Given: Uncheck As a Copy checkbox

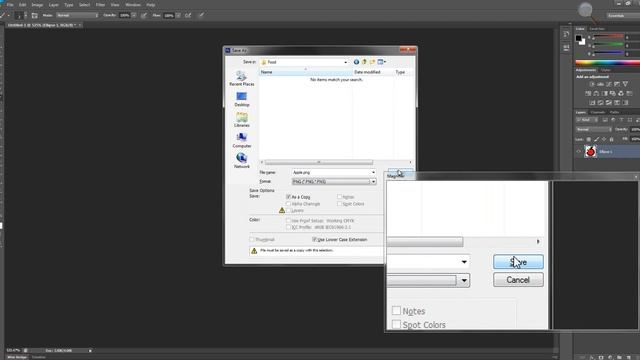Looking at the screenshot, I should click(x=289, y=197).
